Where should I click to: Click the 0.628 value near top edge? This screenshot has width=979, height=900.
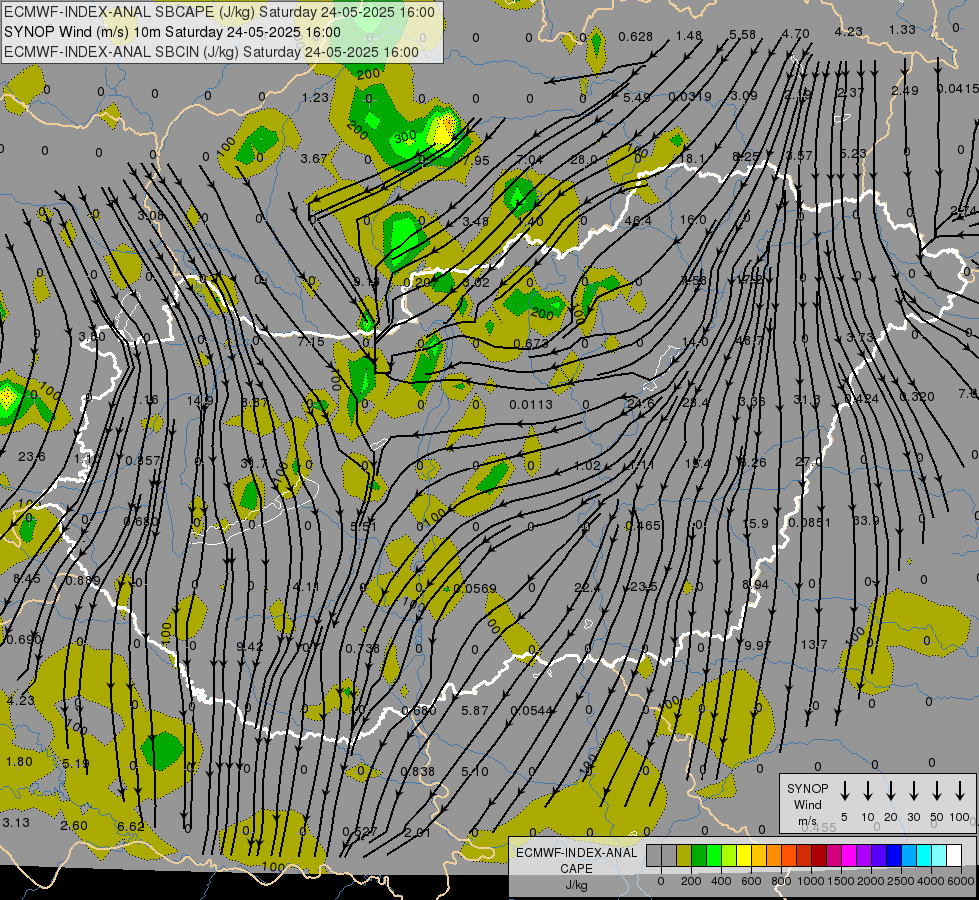[636, 37]
